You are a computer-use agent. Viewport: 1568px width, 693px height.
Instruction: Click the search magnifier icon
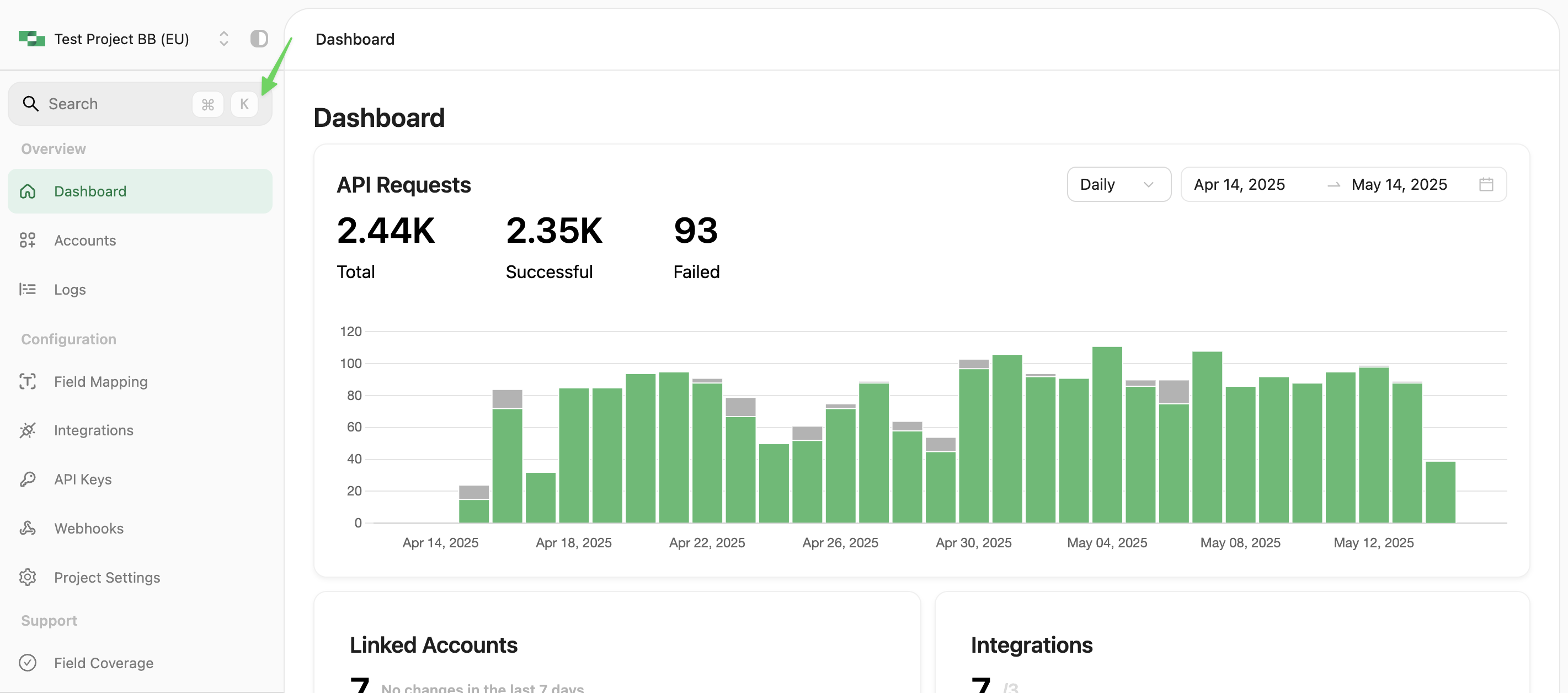tap(30, 104)
